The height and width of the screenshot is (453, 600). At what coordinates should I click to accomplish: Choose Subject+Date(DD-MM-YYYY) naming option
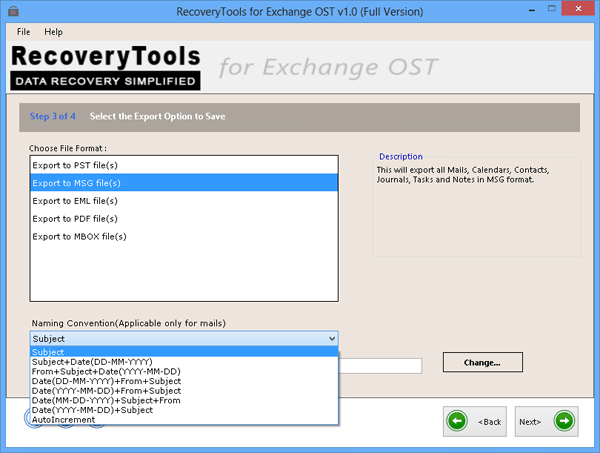pos(184,362)
